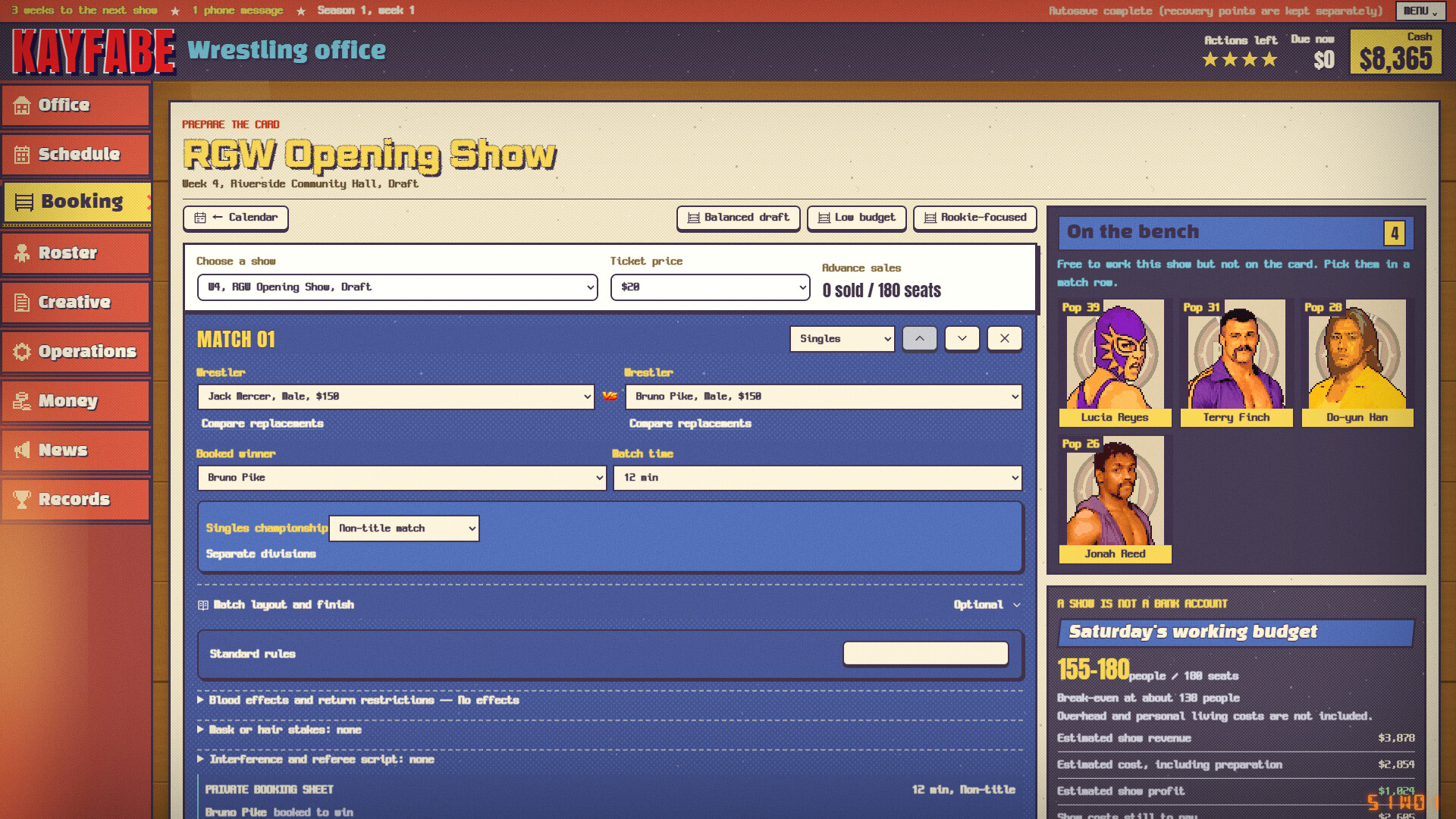The image size is (1456, 819).
Task: Apply the Balanced draft preset
Action: 738,218
